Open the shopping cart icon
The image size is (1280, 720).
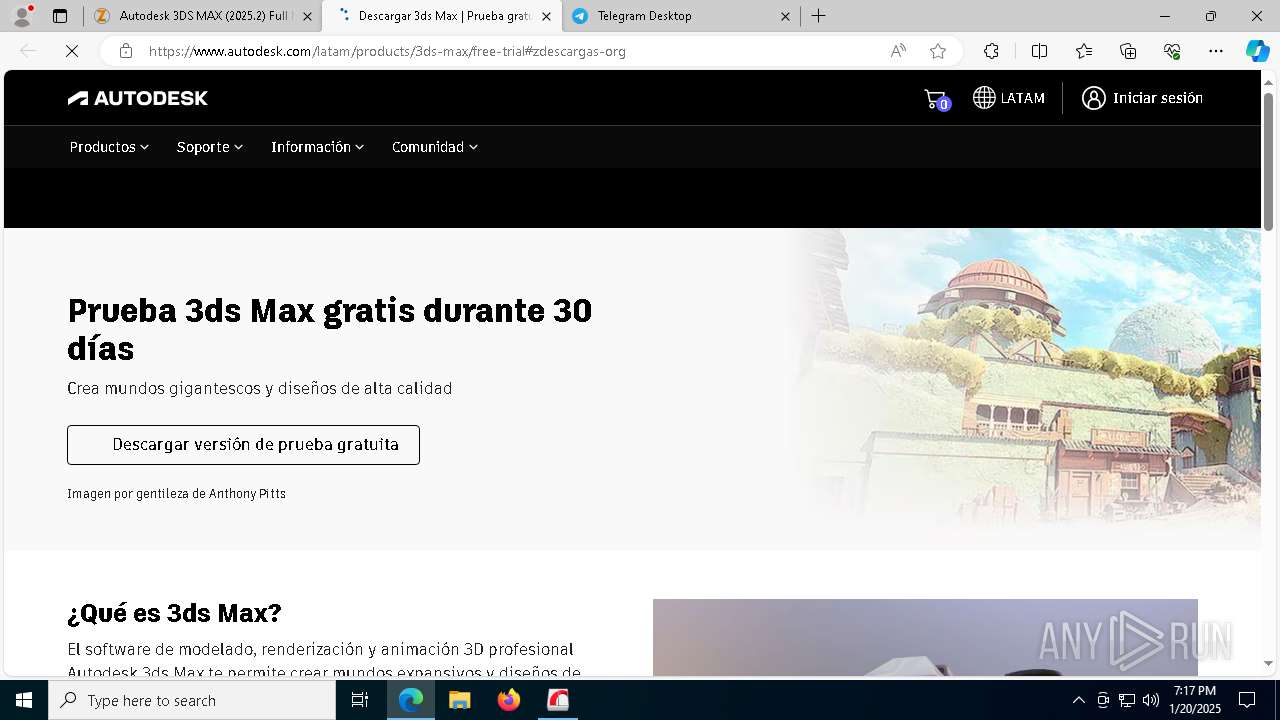click(x=936, y=98)
